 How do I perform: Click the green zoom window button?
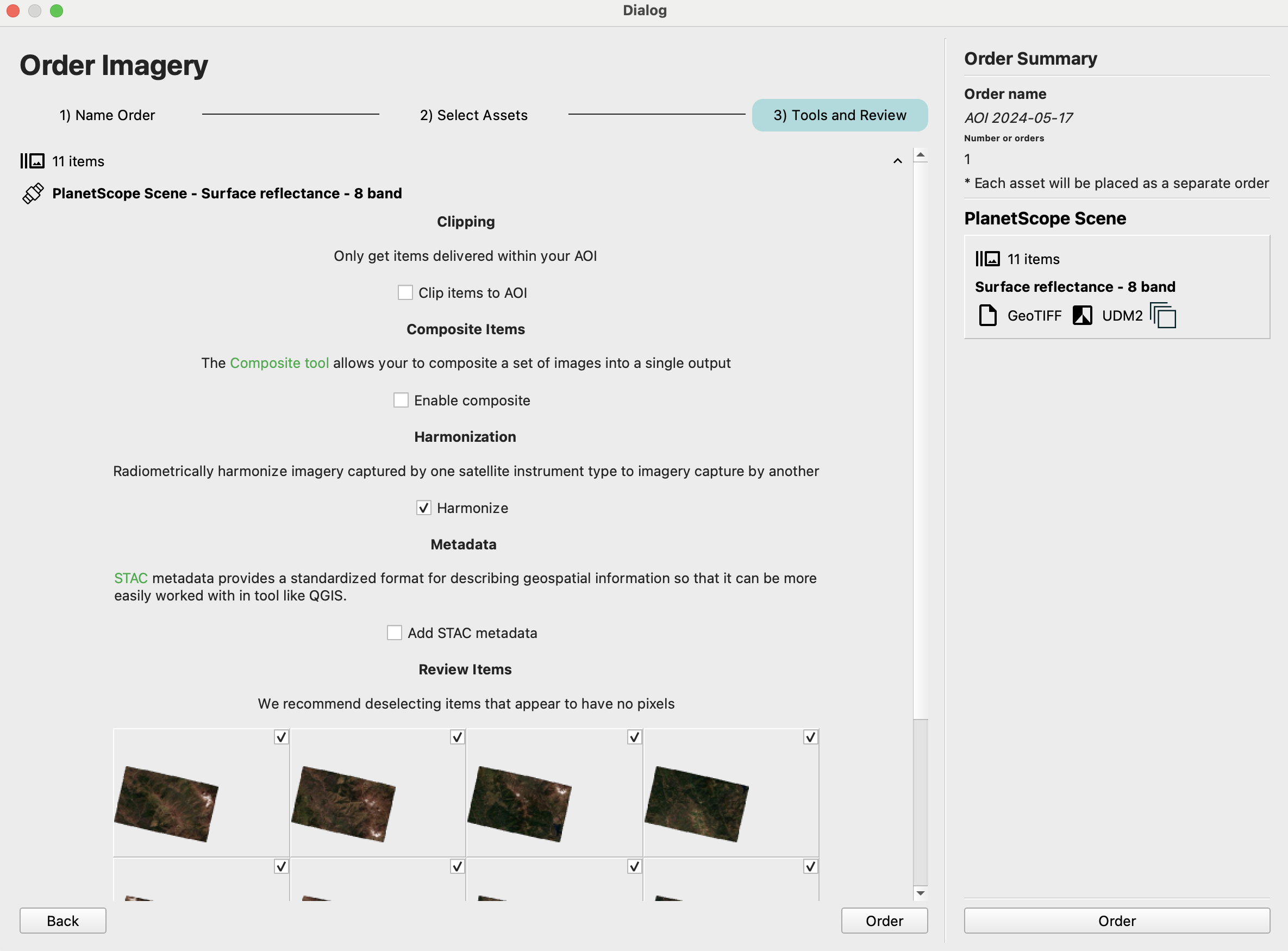point(57,10)
